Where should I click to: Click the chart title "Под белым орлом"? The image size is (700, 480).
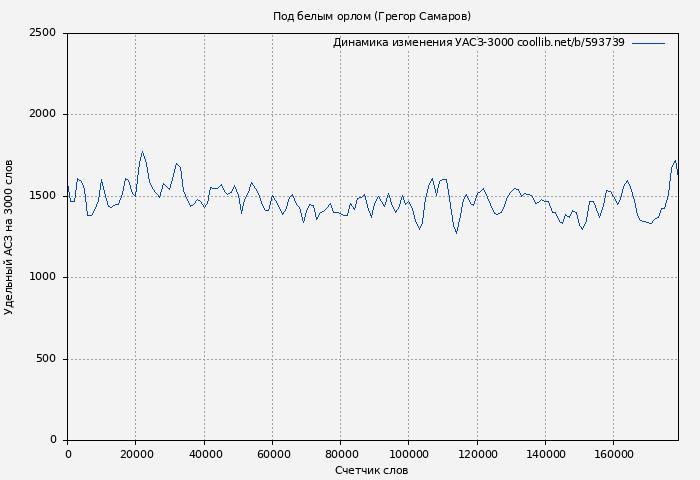pyautogui.click(x=371, y=16)
